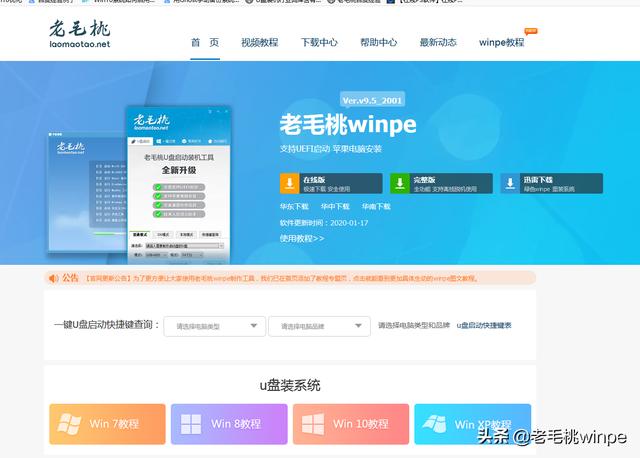Open the u盘启动快捷键表 link
Screen dimensions: 640x458
(x=484, y=325)
